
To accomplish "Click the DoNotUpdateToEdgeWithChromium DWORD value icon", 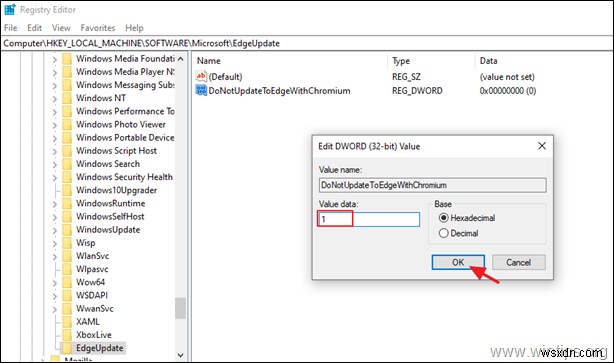I will [x=201, y=90].
